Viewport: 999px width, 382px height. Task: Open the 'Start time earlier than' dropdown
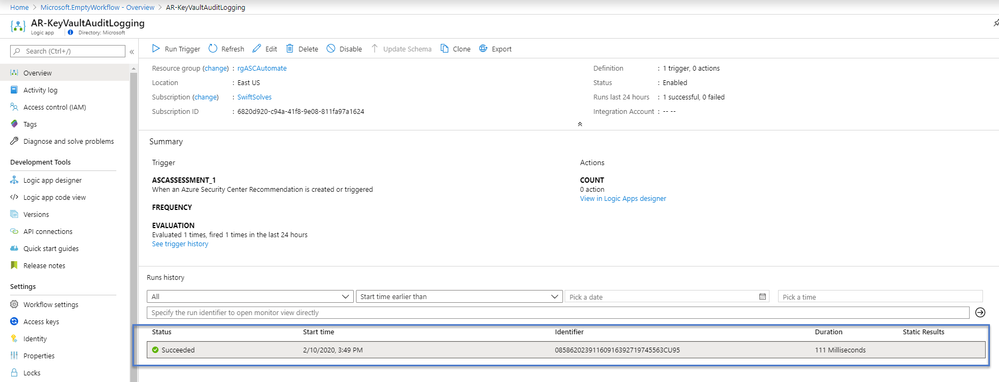click(x=458, y=297)
